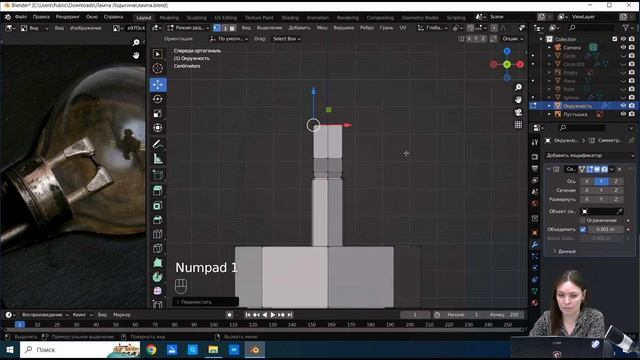640x360 pixels.
Task: Open the Вершина menu in viewport header
Action: 344,28
